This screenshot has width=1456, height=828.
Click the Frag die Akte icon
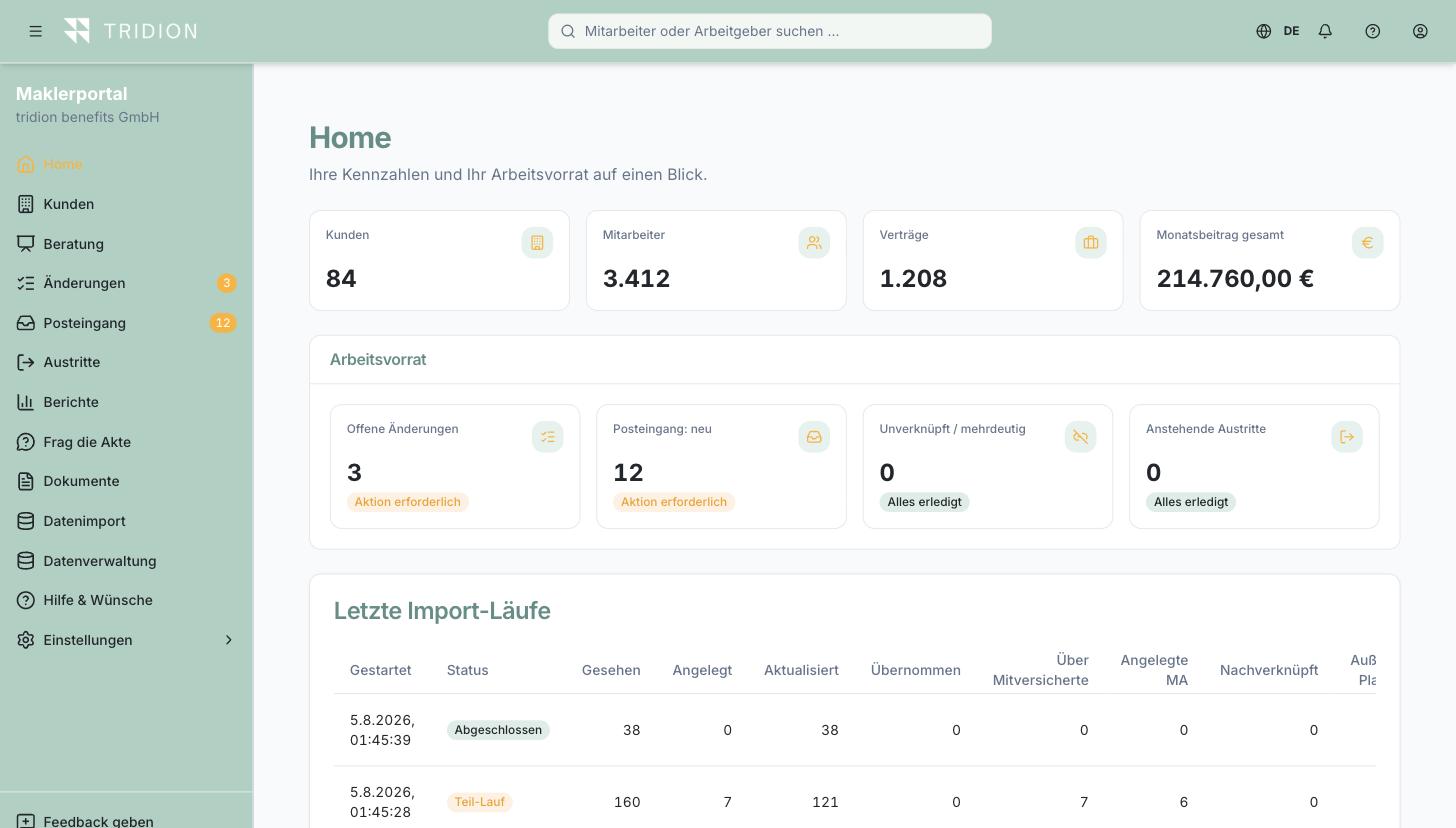[26, 442]
